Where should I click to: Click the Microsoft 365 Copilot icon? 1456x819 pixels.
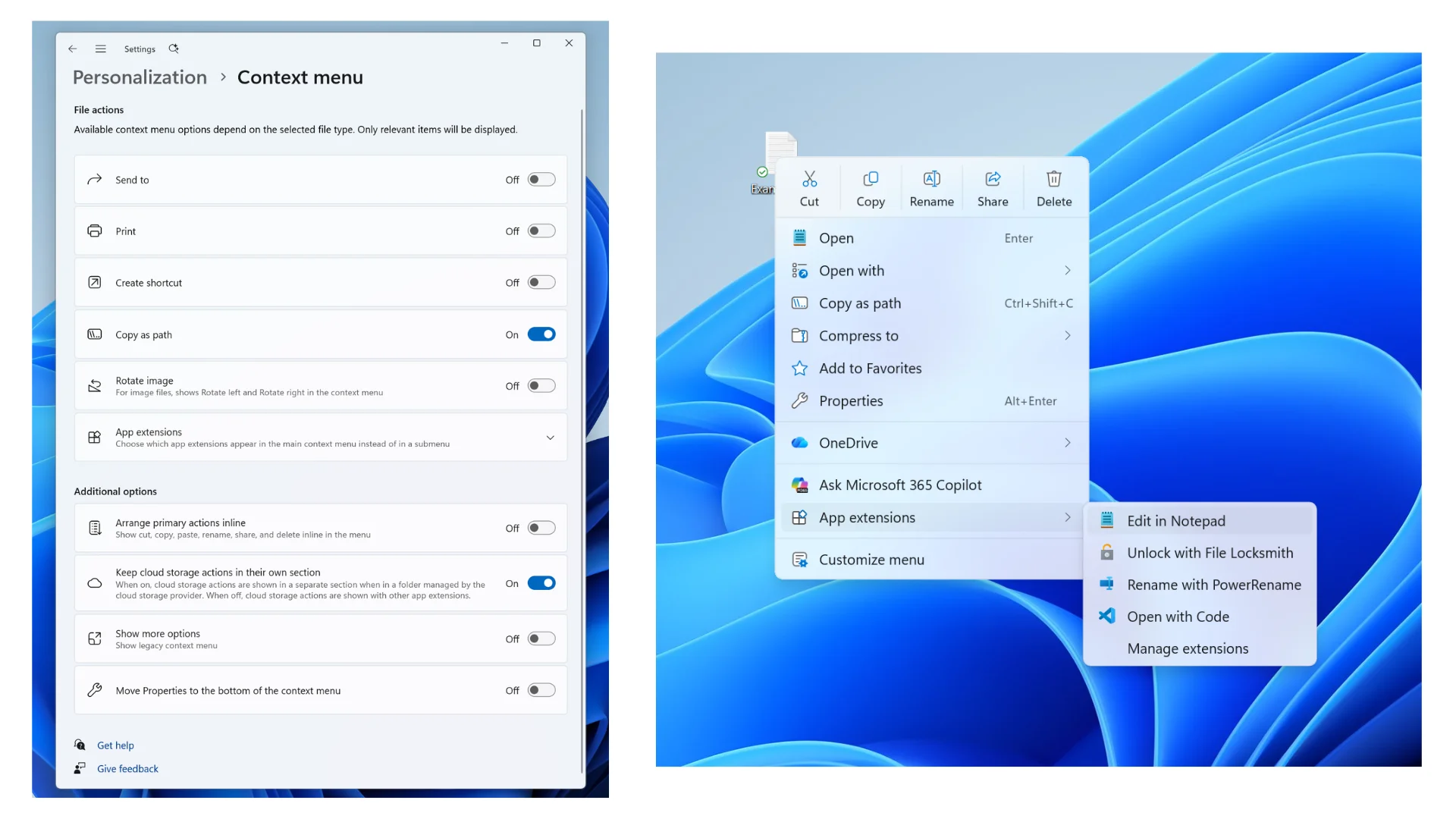tap(799, 485)
